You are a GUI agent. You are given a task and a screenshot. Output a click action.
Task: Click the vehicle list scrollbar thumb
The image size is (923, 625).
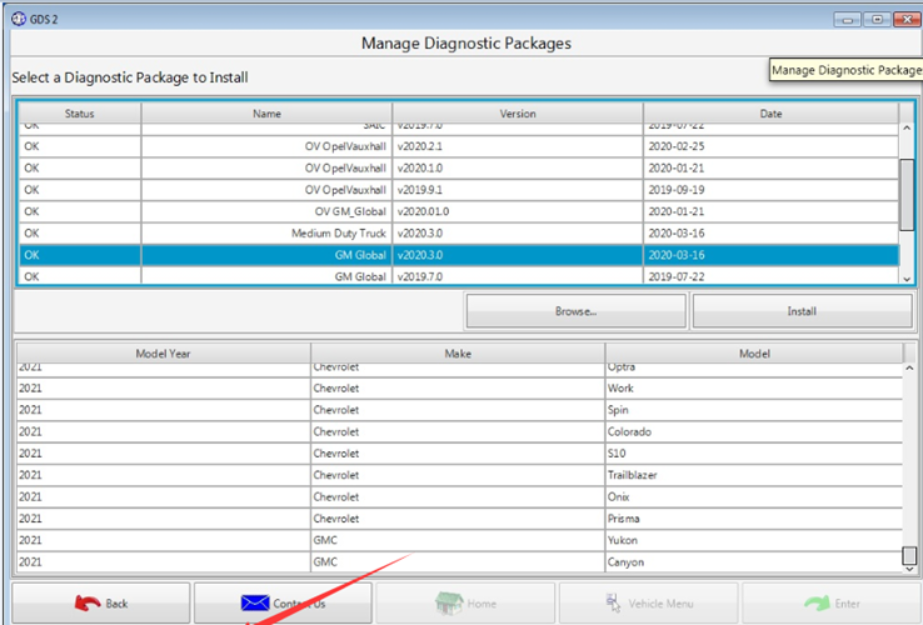(x=909, y=555)
